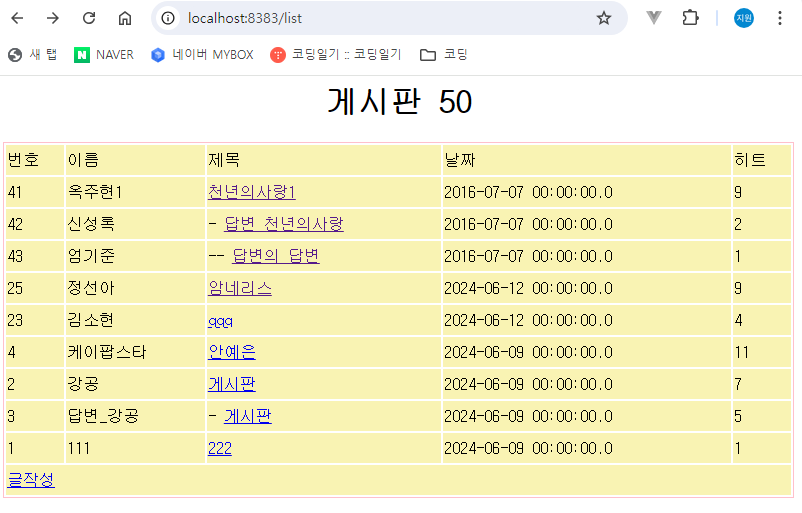Open the 안예은 post
Image resolution: width=802 pixels, height=513 pixels.
click(231, 352)
